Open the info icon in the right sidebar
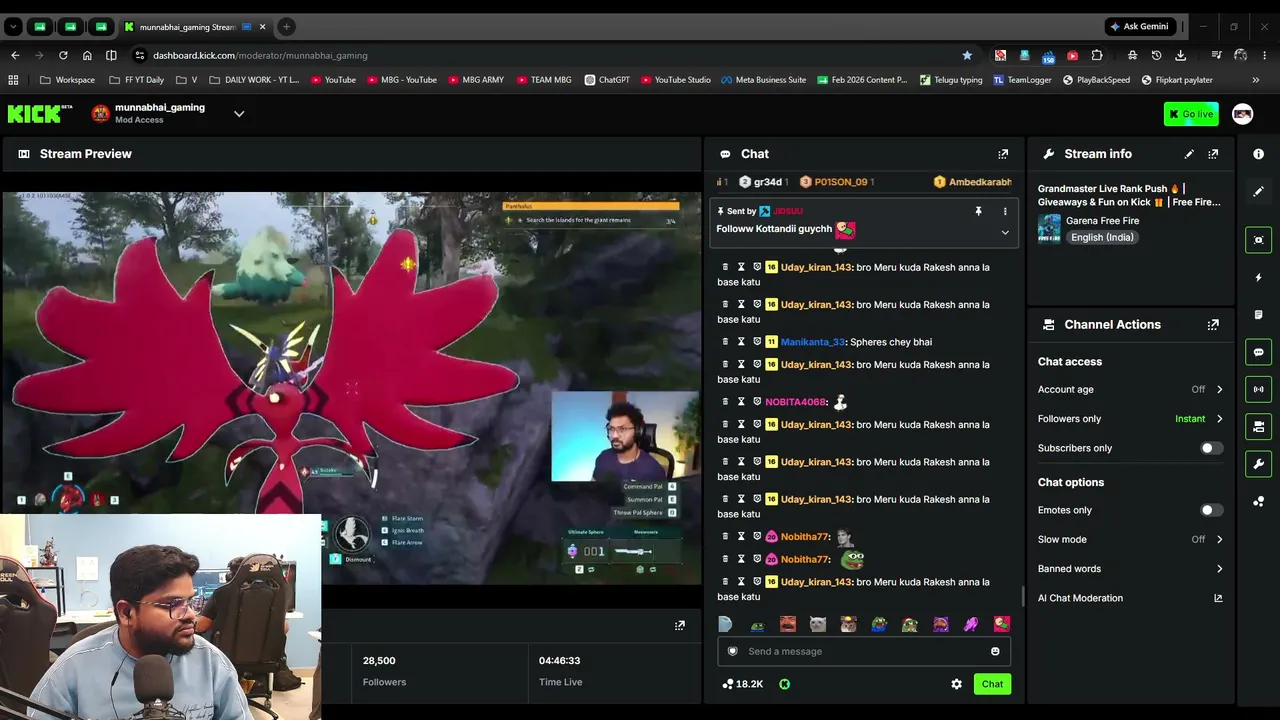Viewport: 1280px width, 720px height. pyautogui.click(x=1259, y=154)
